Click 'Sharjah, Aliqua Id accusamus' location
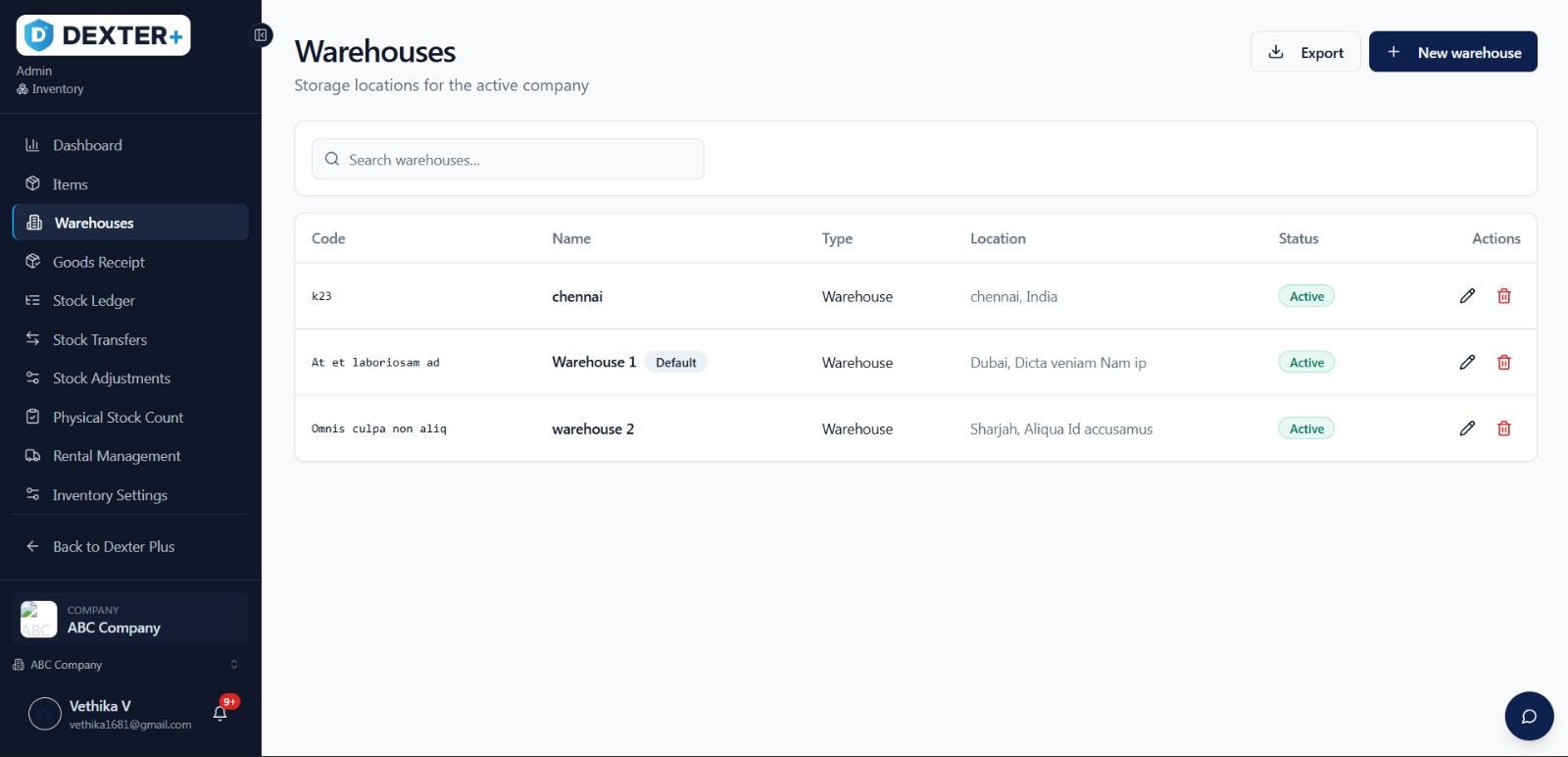 click(1061, 429)
